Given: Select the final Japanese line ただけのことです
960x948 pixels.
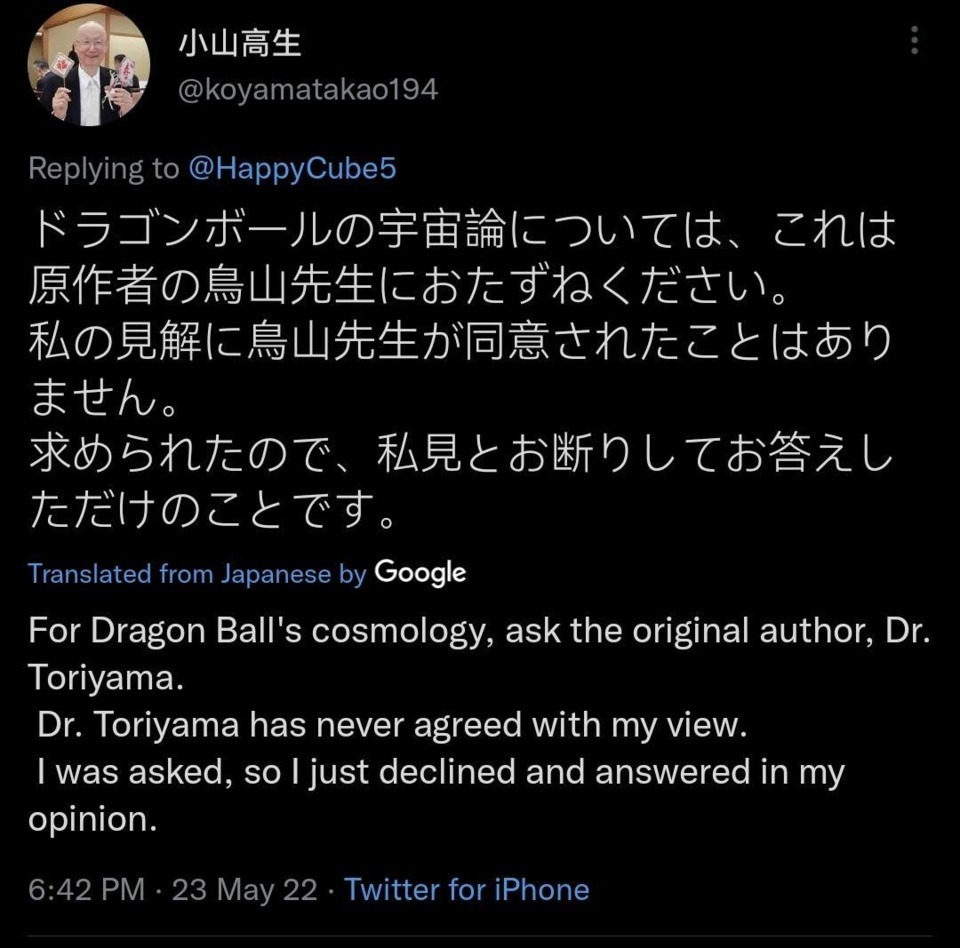Looking at the screenshot, I should point(212,510).
